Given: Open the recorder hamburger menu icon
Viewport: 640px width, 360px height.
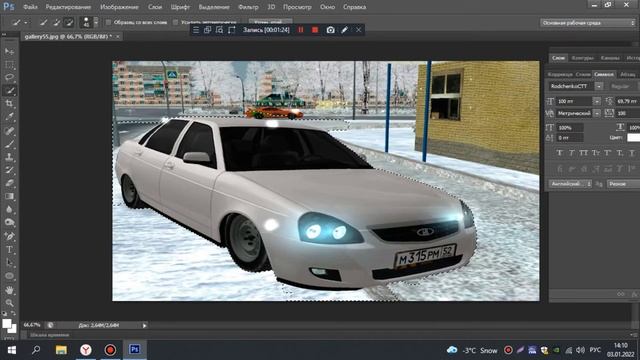Looking at the screenshot, I should (196, 30).
